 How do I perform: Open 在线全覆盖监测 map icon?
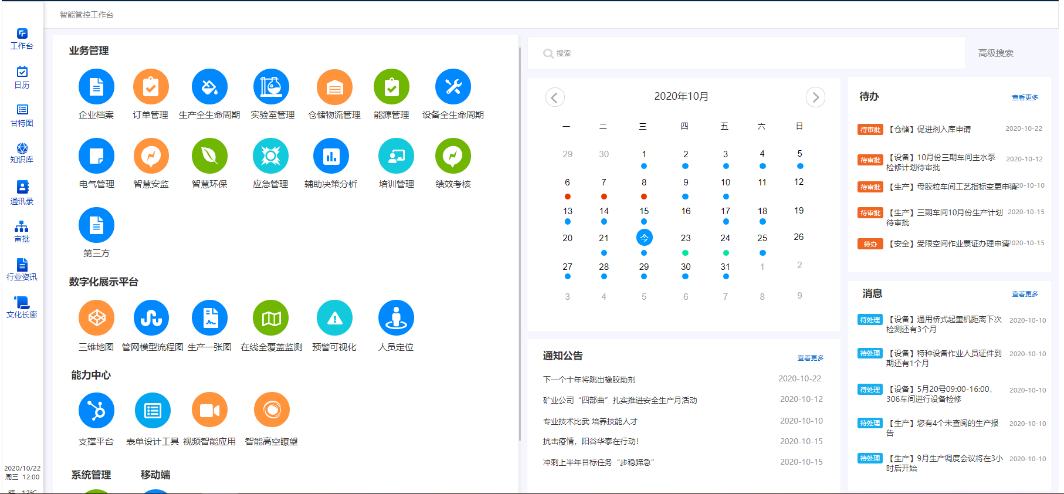tap(271, 317)
